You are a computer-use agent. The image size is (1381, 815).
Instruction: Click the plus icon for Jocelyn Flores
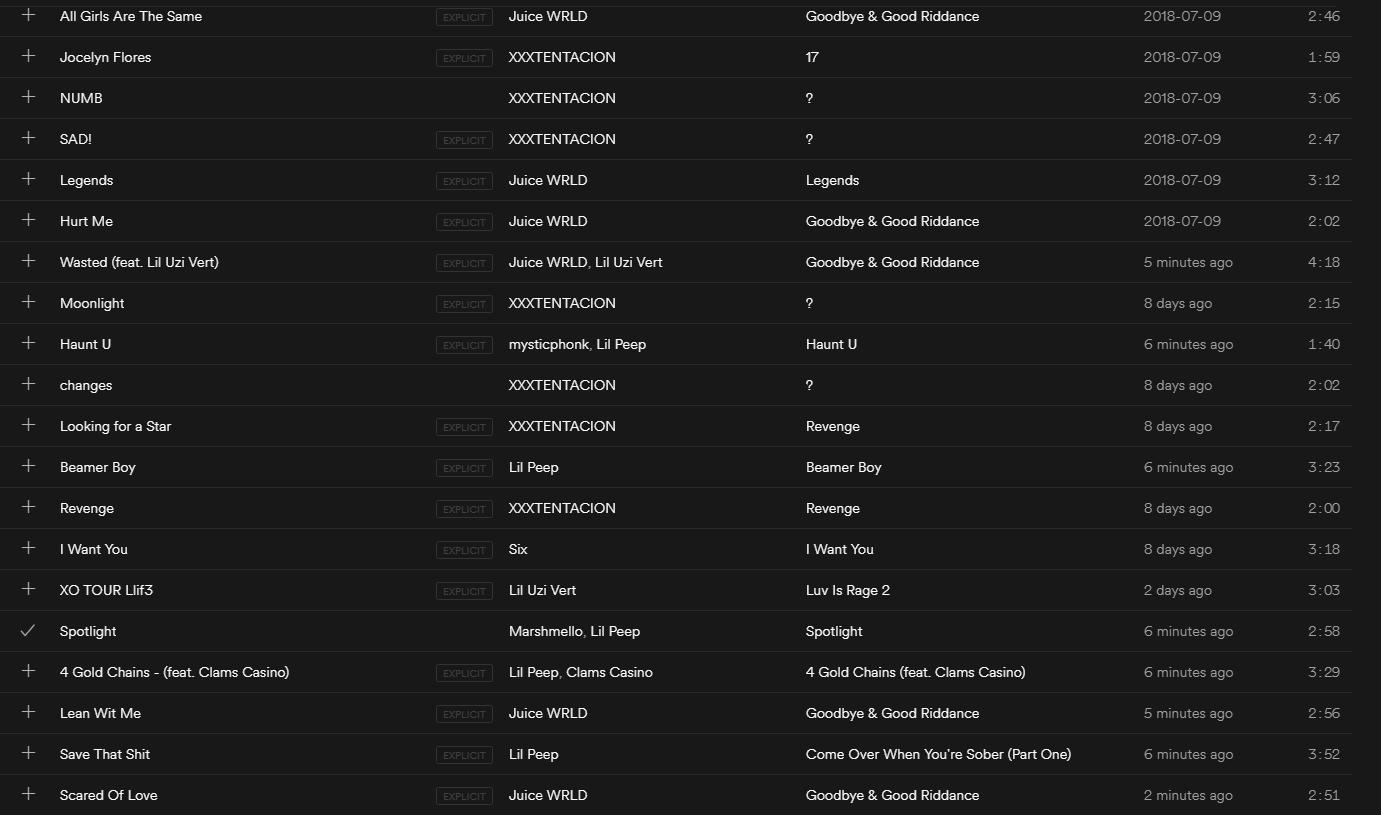pyautogui.click(x=28, y=56)
